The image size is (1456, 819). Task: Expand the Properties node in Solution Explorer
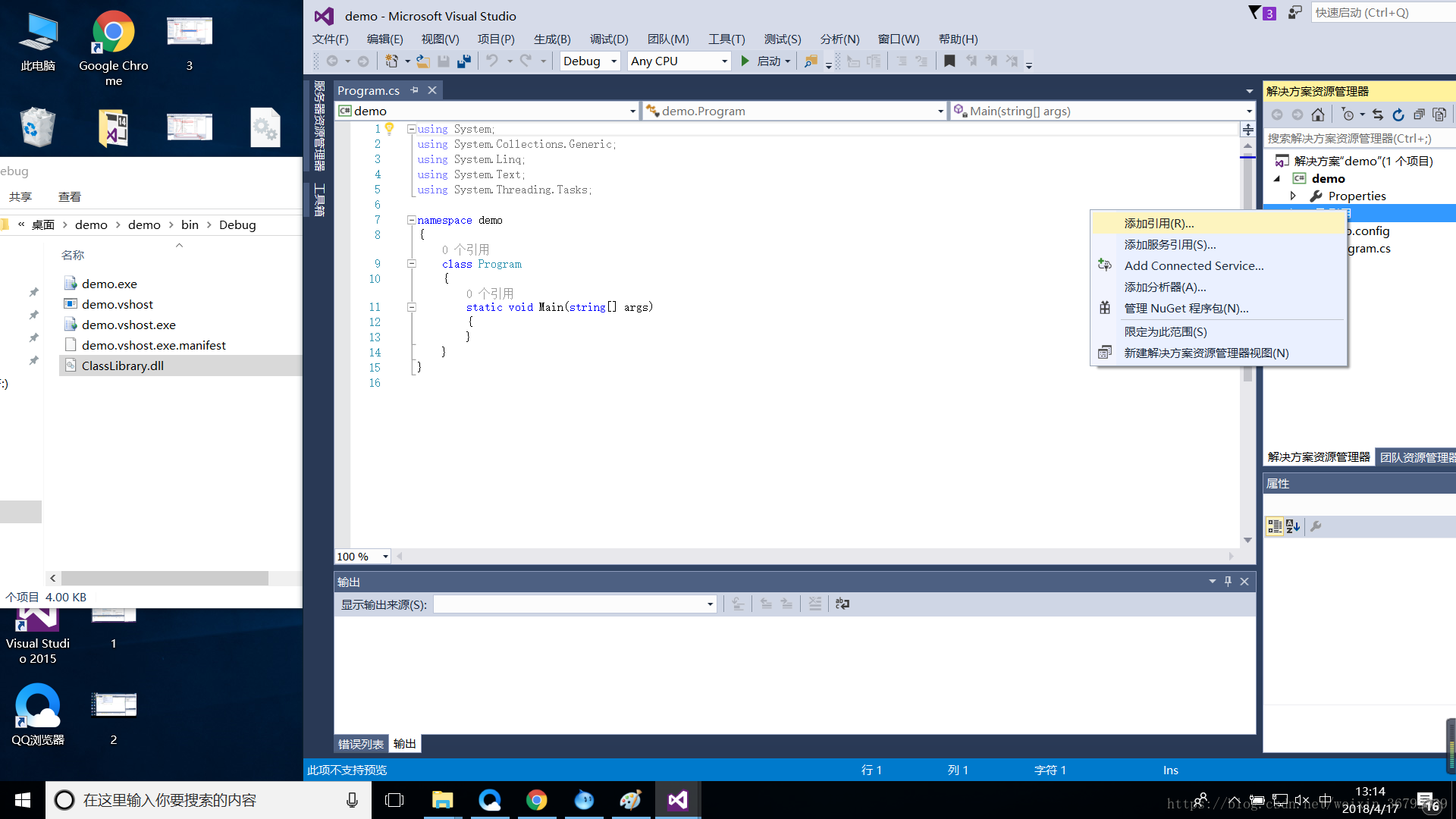(1293, 196)
